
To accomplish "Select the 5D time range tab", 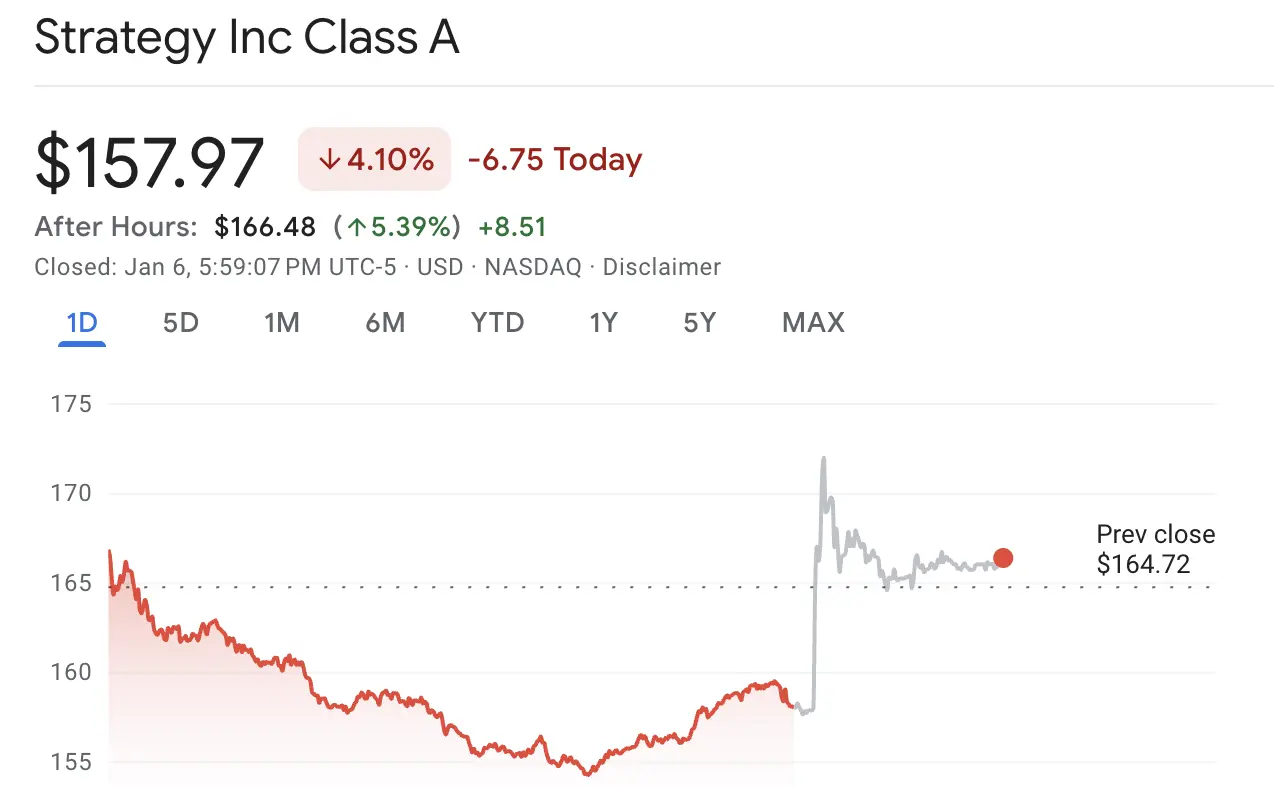I will 181,322.
